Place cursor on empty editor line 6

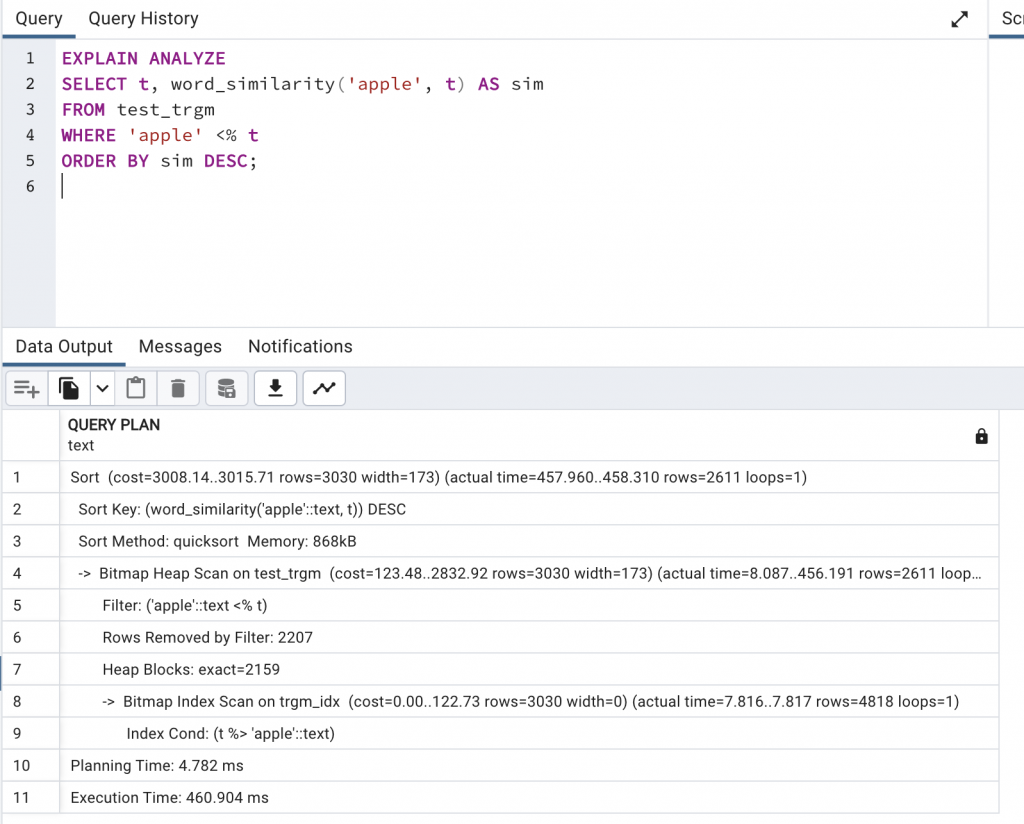point(521,187)
